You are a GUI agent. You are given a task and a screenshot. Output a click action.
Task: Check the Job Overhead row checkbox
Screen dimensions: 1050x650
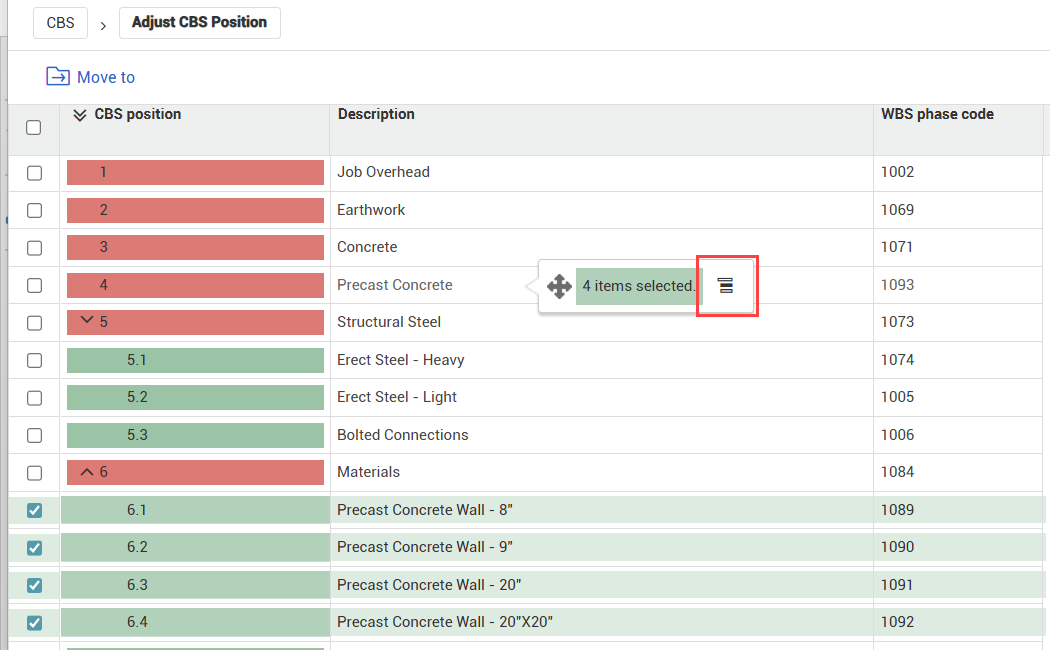click(x=34, y=173)
